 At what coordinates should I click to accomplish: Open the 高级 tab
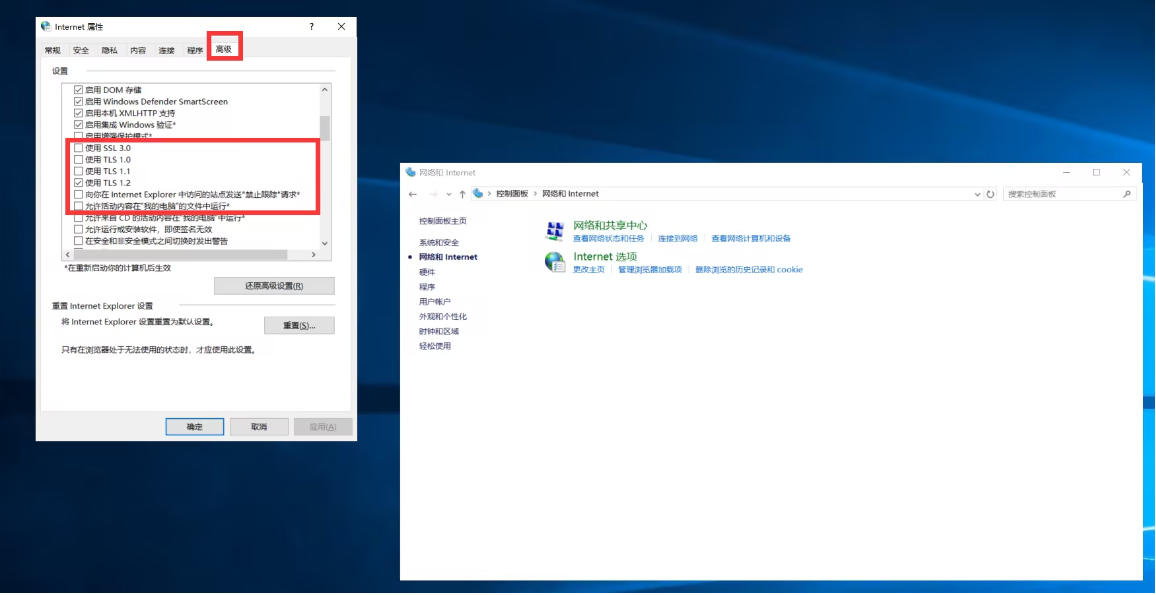coord(224,49)
